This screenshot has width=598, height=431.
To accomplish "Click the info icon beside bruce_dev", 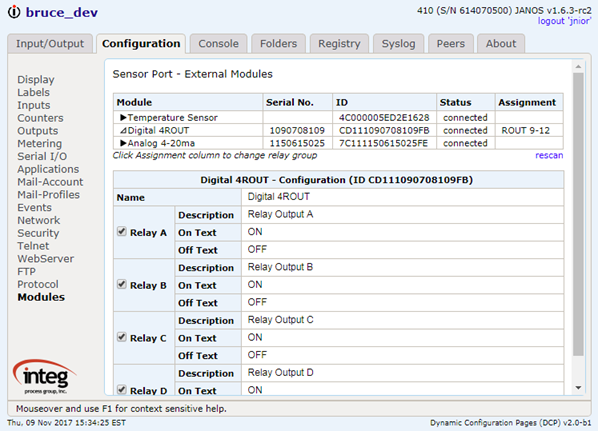I will [14, 12].
